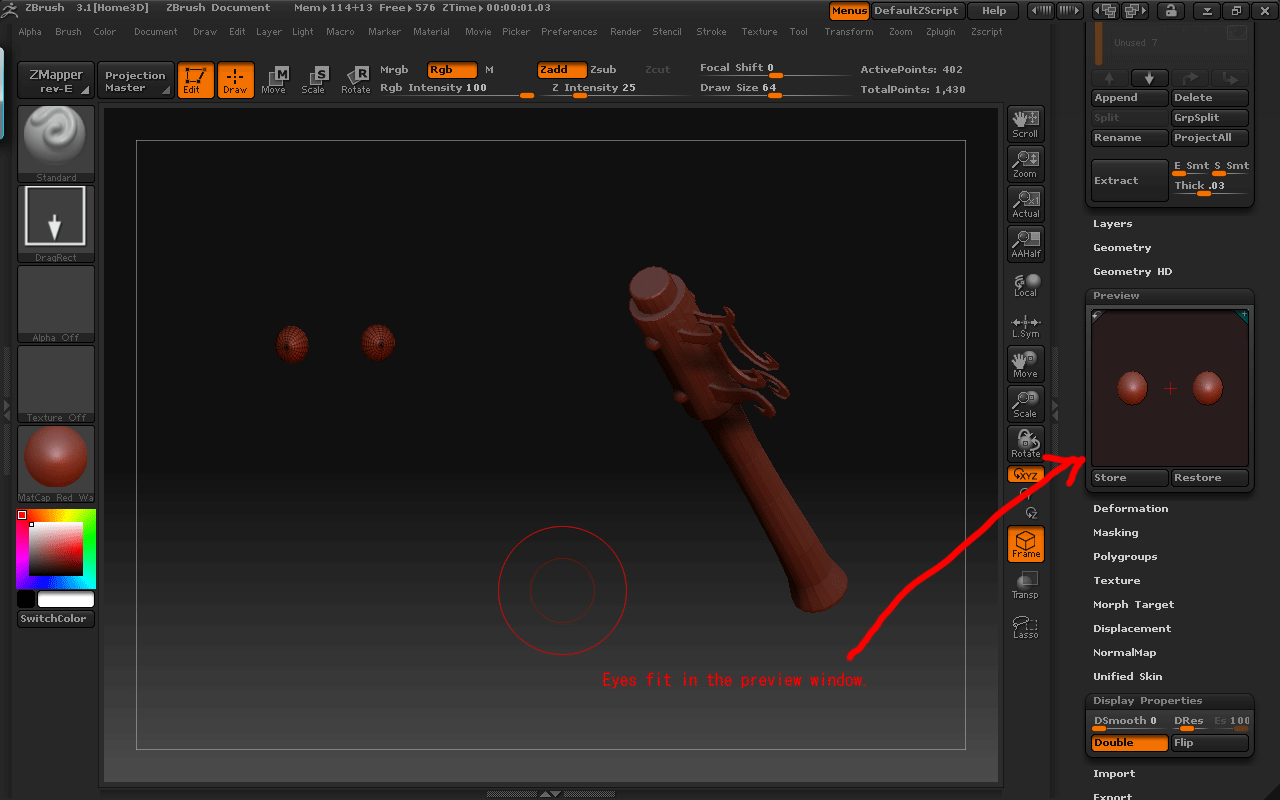Expand the Polygroups subpalette
The height and width of the screenshot is (800, 1280).
[1125, 557]
